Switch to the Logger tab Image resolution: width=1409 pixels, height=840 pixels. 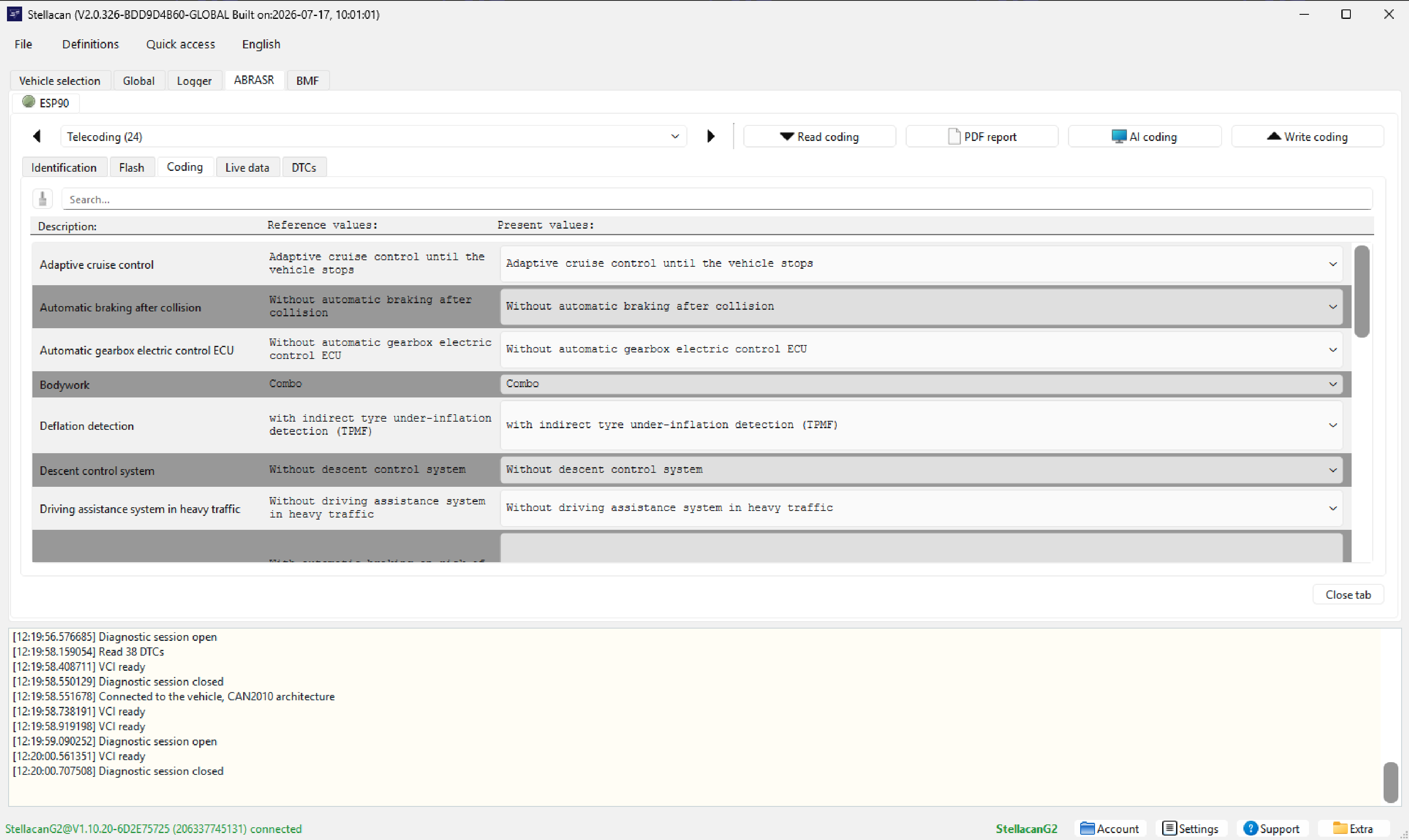(194, 80)
